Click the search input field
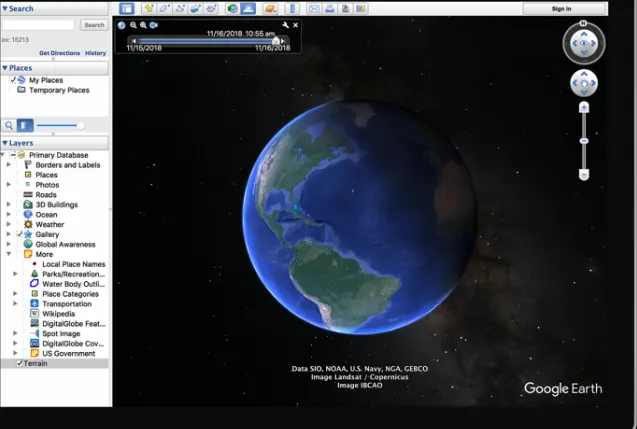 click(38, 25)
